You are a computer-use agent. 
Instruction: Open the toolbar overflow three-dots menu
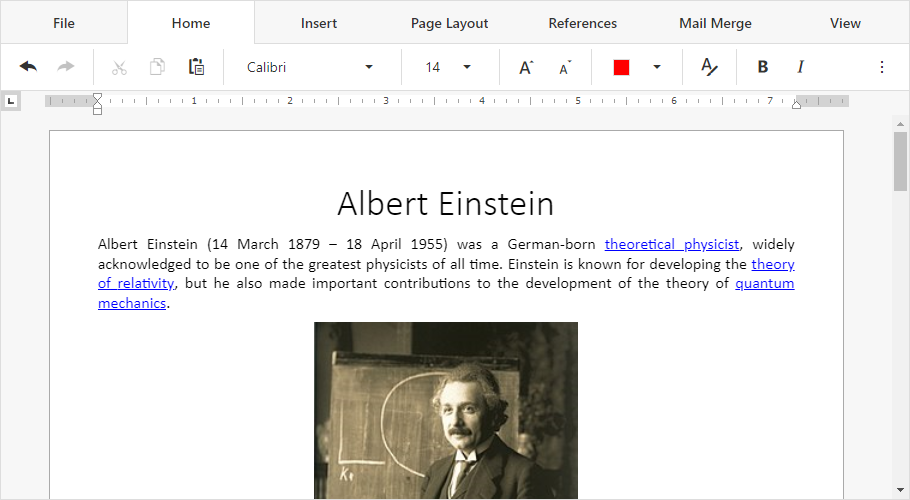pos(881,67)
